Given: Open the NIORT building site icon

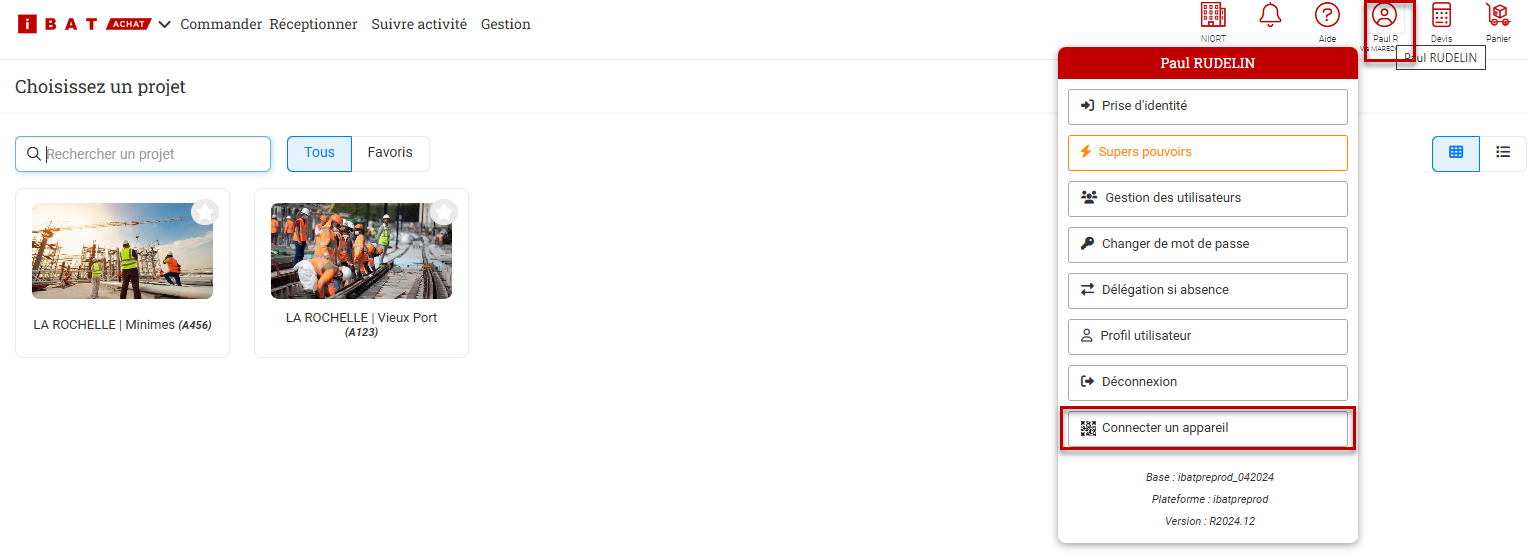Looking at the screenshot, I should 1212,16.
